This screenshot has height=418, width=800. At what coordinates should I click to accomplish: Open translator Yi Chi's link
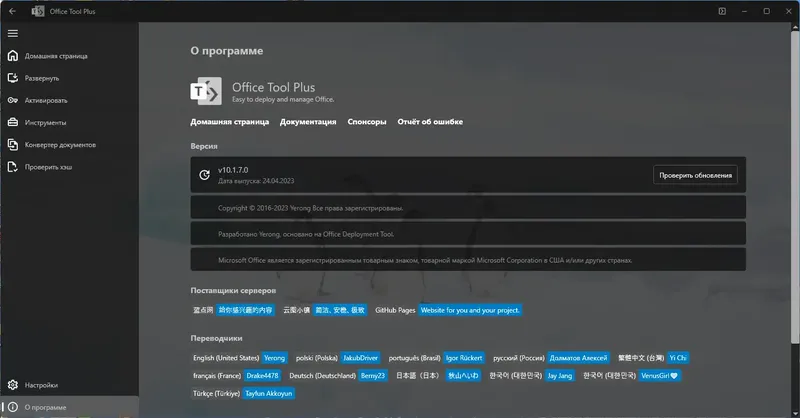(x=678, y=358)
